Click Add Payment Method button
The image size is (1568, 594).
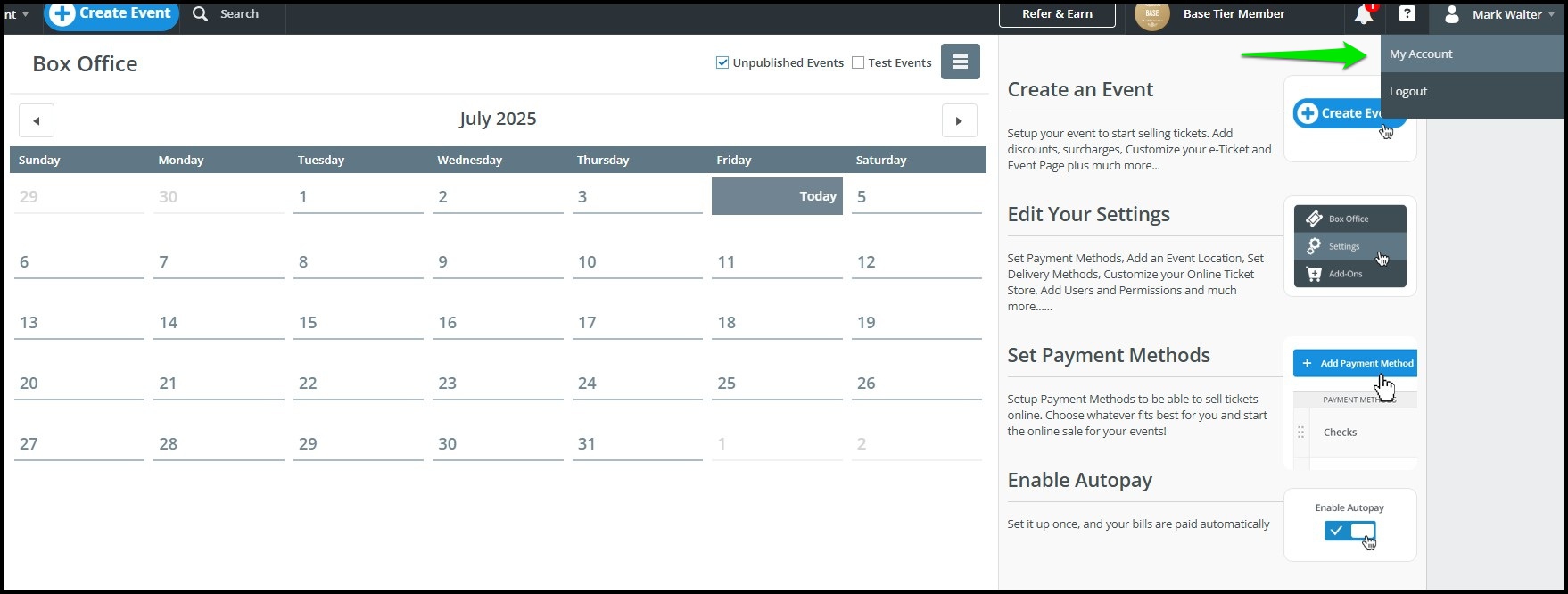tap(1355, 363)
